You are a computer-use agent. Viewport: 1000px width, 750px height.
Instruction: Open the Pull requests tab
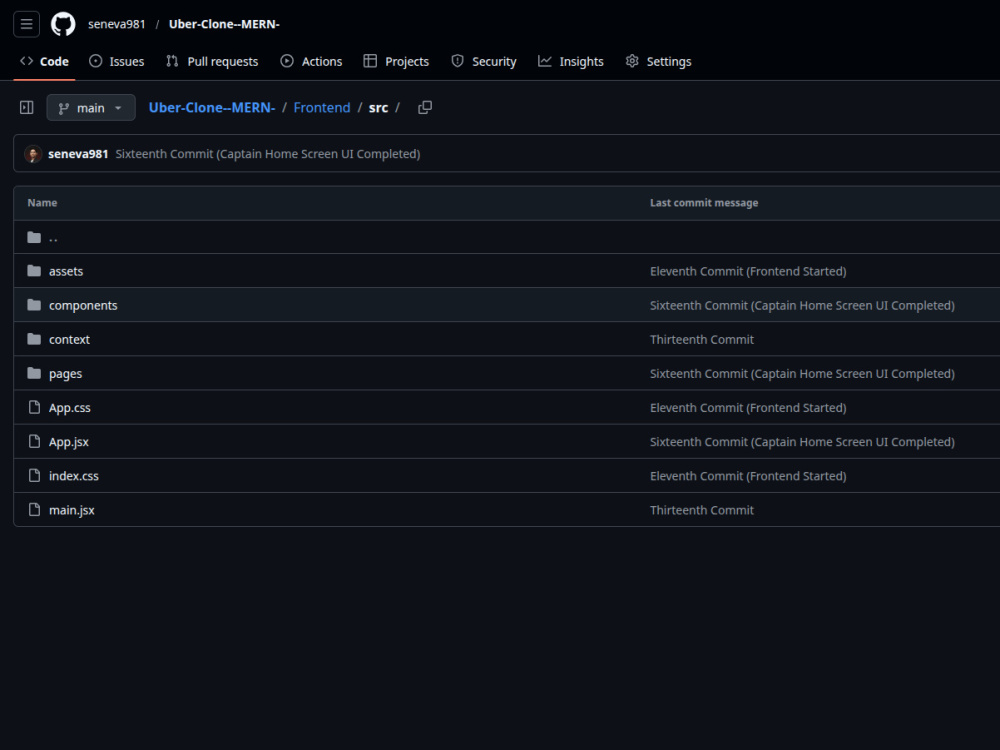pos(212,61)
